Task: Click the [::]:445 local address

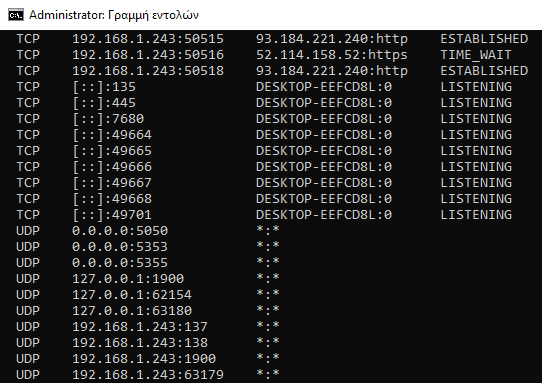Action: pyautogui.click(x=104, y=103)
